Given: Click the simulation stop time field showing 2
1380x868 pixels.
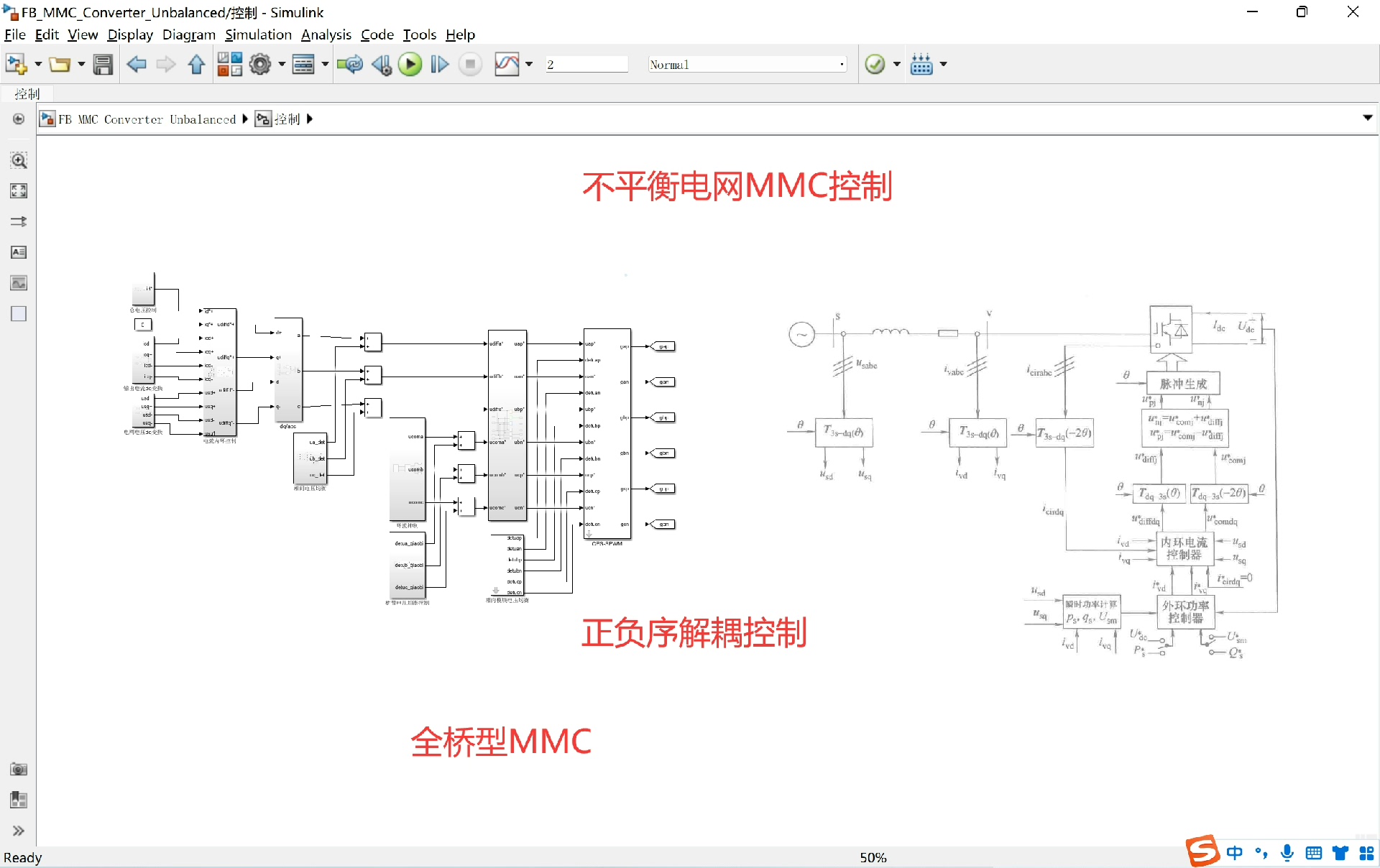Looking at the screenshot, I should (x=586, y=64).
